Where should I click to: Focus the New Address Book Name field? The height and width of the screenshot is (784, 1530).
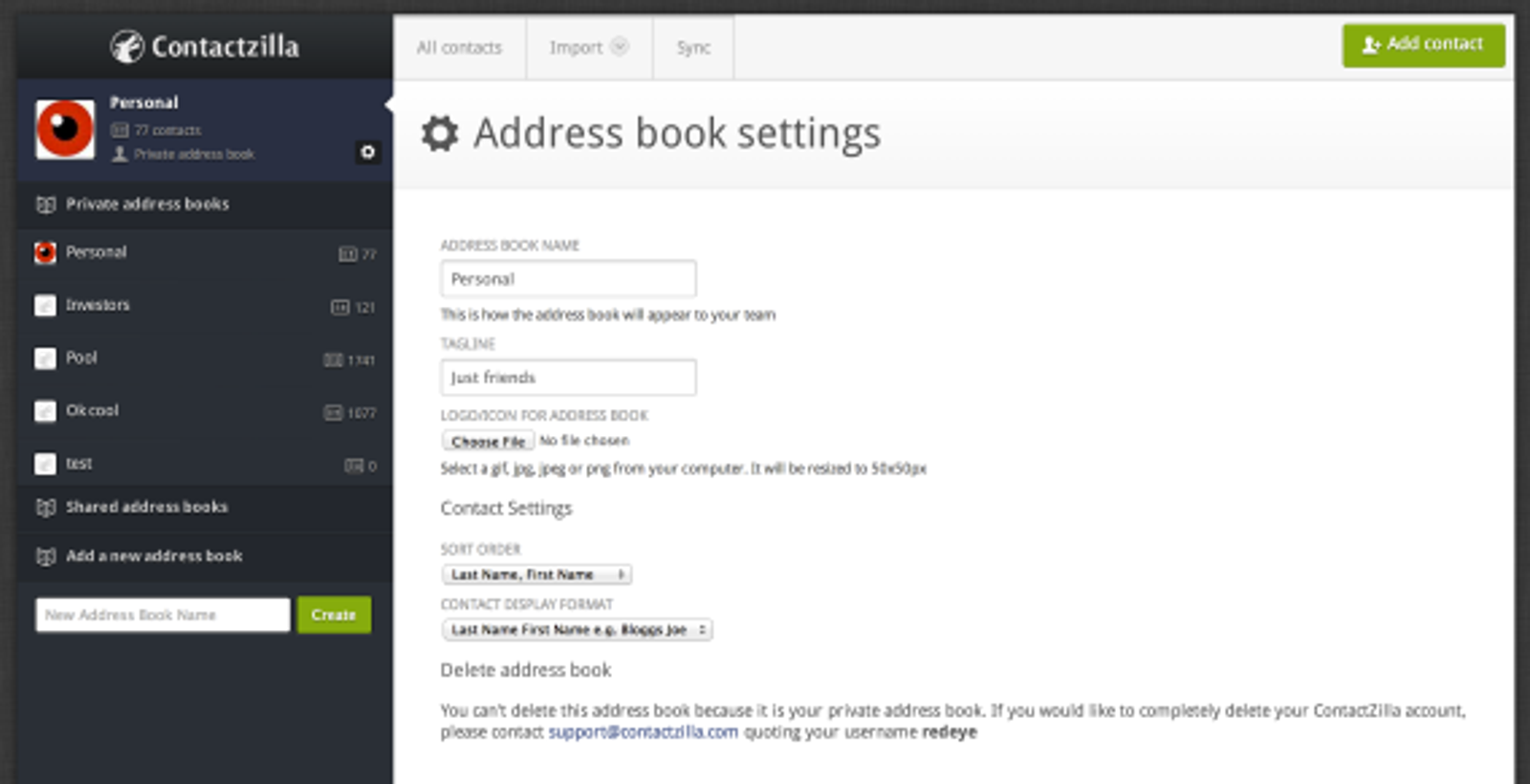[x=163, y=615]
